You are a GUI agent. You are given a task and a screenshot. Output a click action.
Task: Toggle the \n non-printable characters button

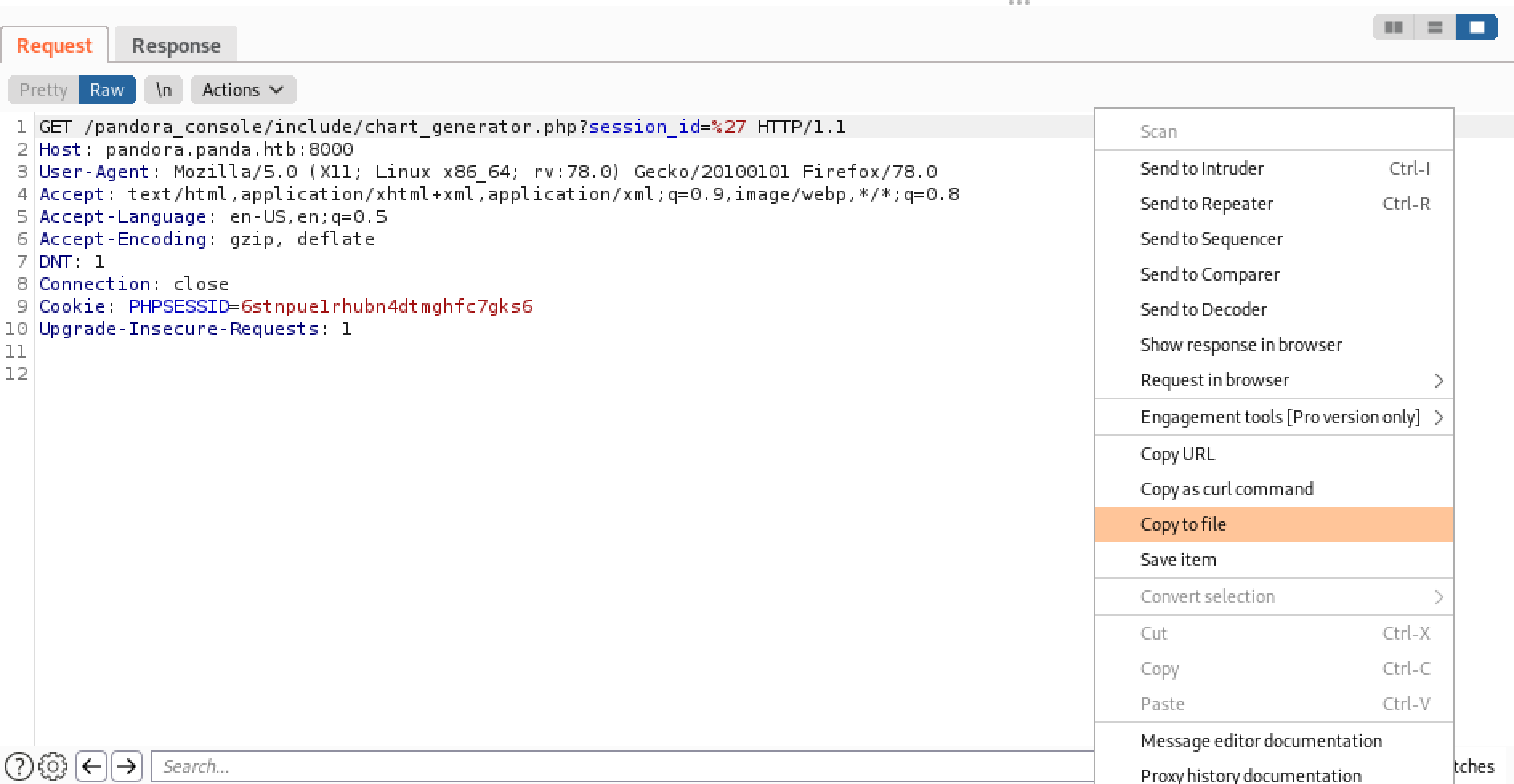coord(164,90)
